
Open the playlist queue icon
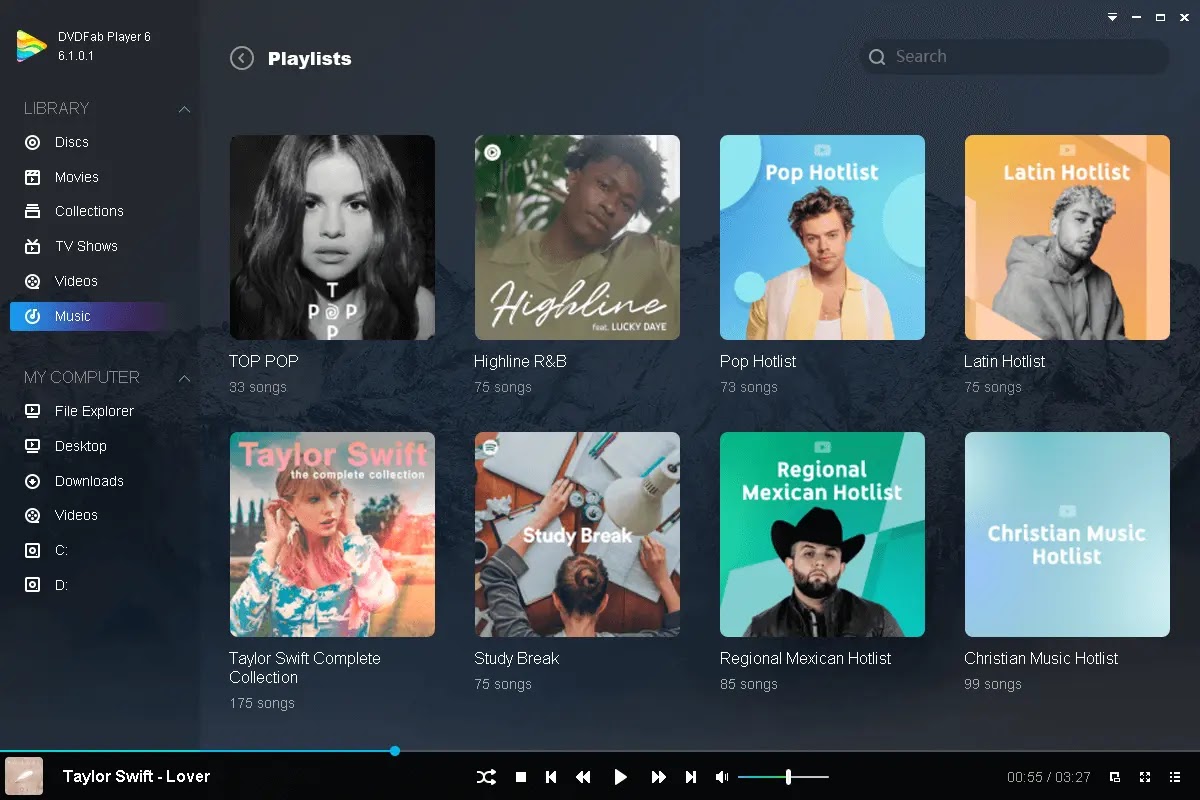[1175, 777]
